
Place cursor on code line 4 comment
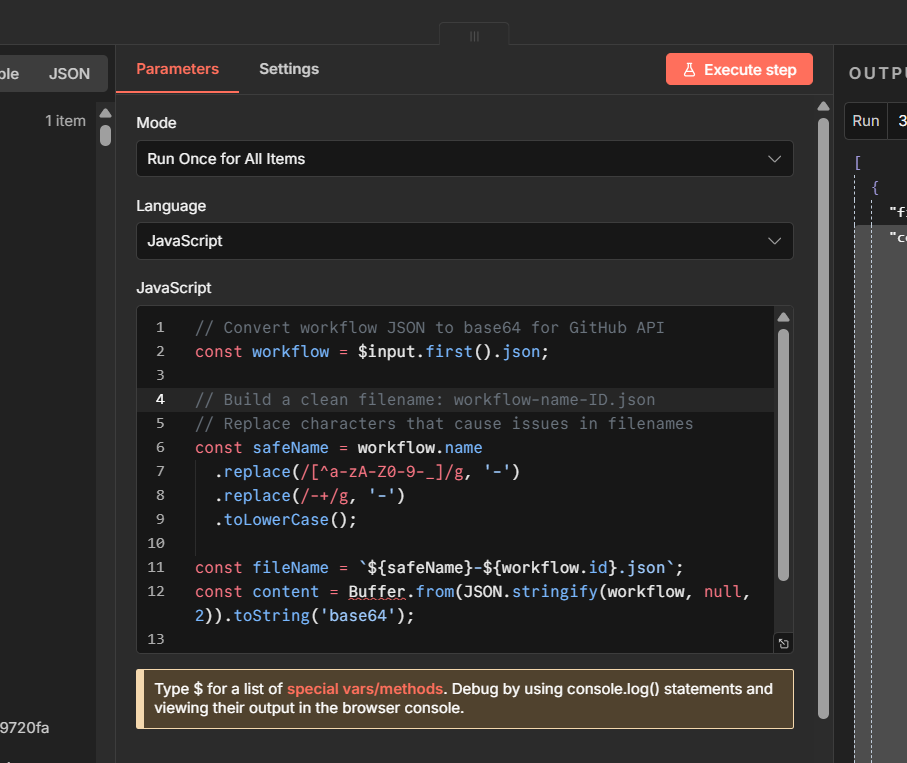point(425,400)
